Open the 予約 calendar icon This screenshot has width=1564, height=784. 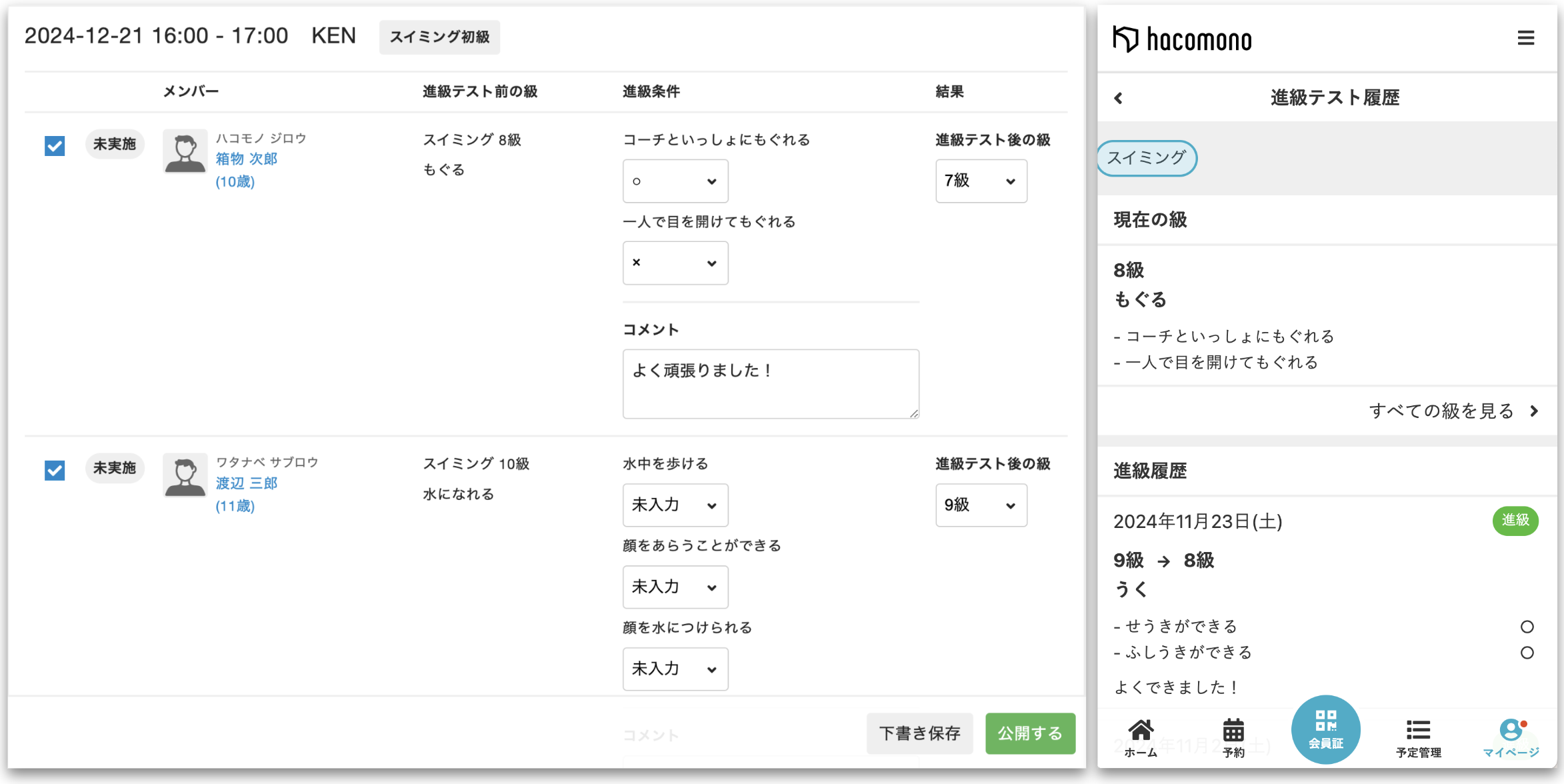1233,737
